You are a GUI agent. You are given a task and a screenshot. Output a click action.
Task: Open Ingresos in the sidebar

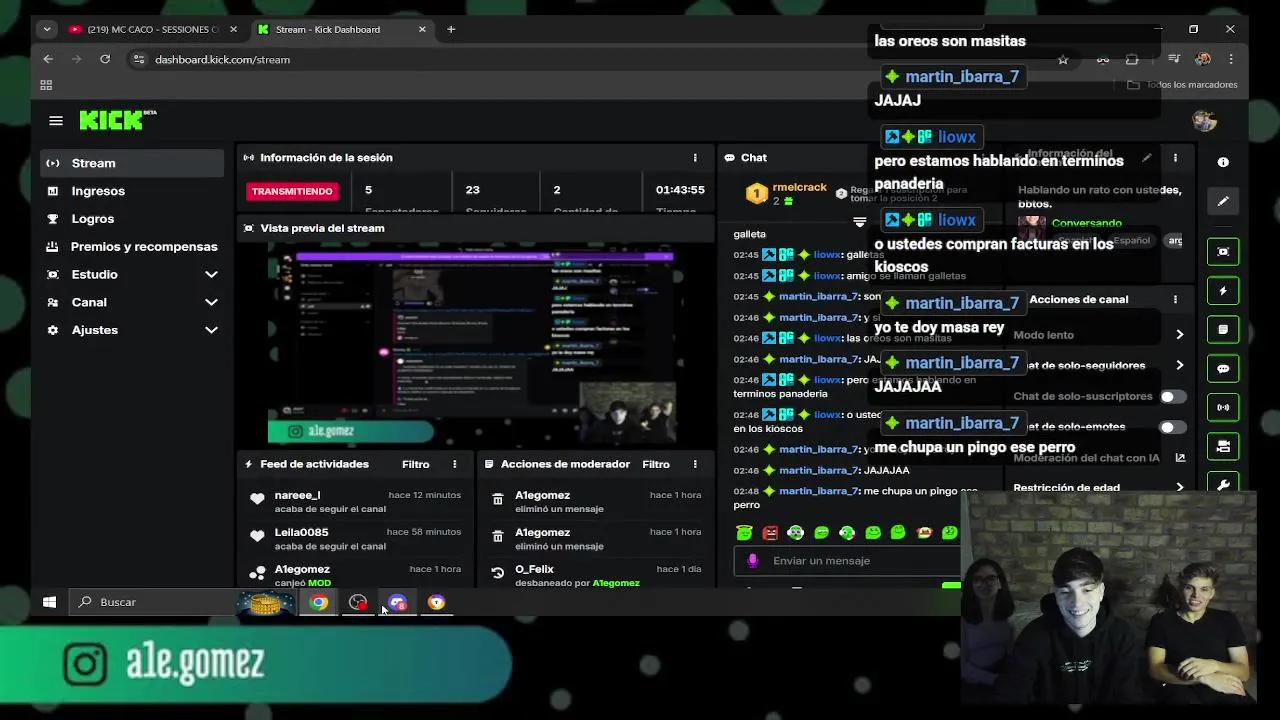[132, 191]
